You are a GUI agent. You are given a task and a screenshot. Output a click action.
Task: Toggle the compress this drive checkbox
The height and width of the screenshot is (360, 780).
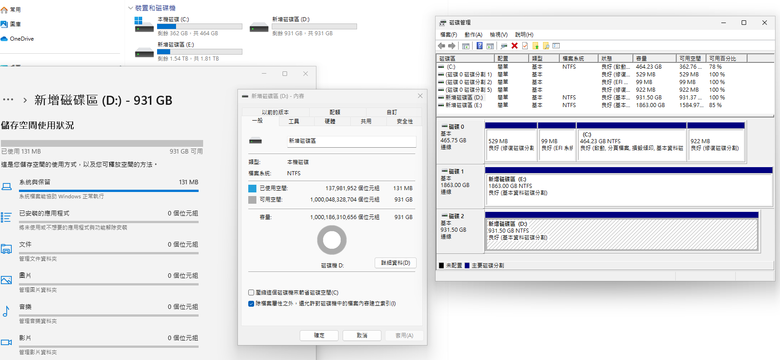(x=251, y=292)
